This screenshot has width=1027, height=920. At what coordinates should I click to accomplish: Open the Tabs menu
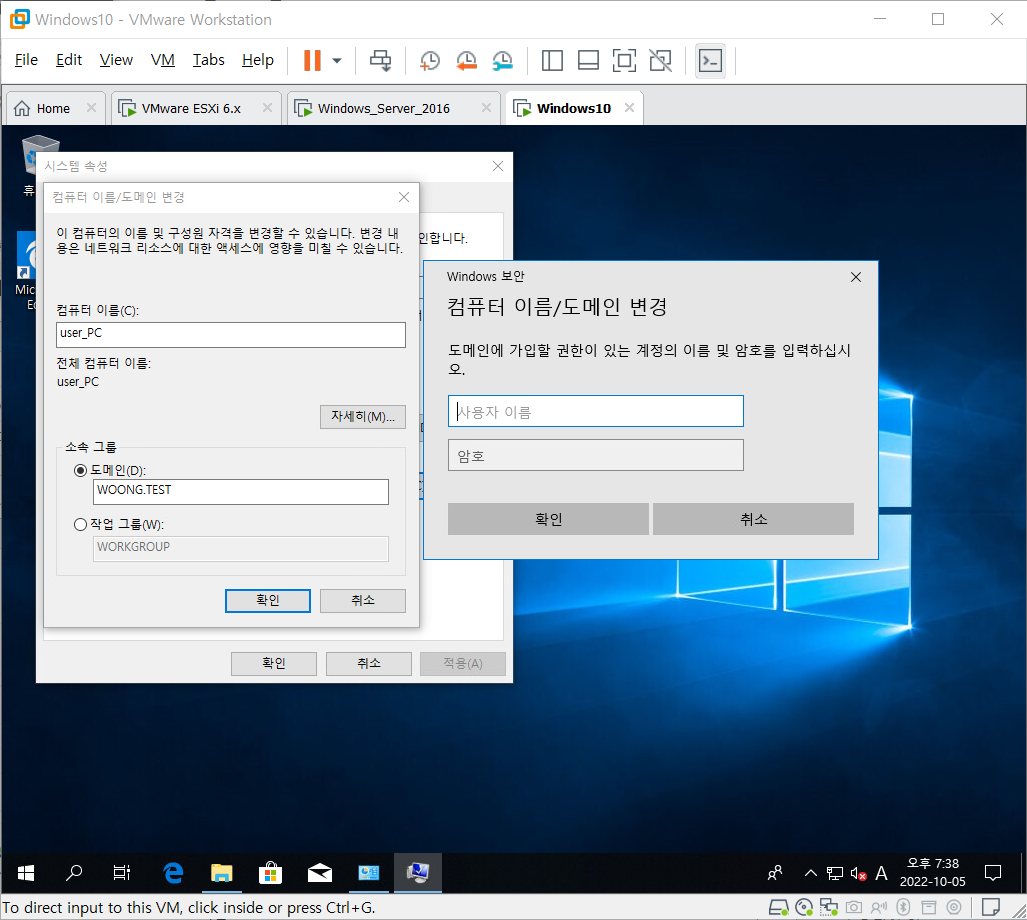click(x=208, y=60)
